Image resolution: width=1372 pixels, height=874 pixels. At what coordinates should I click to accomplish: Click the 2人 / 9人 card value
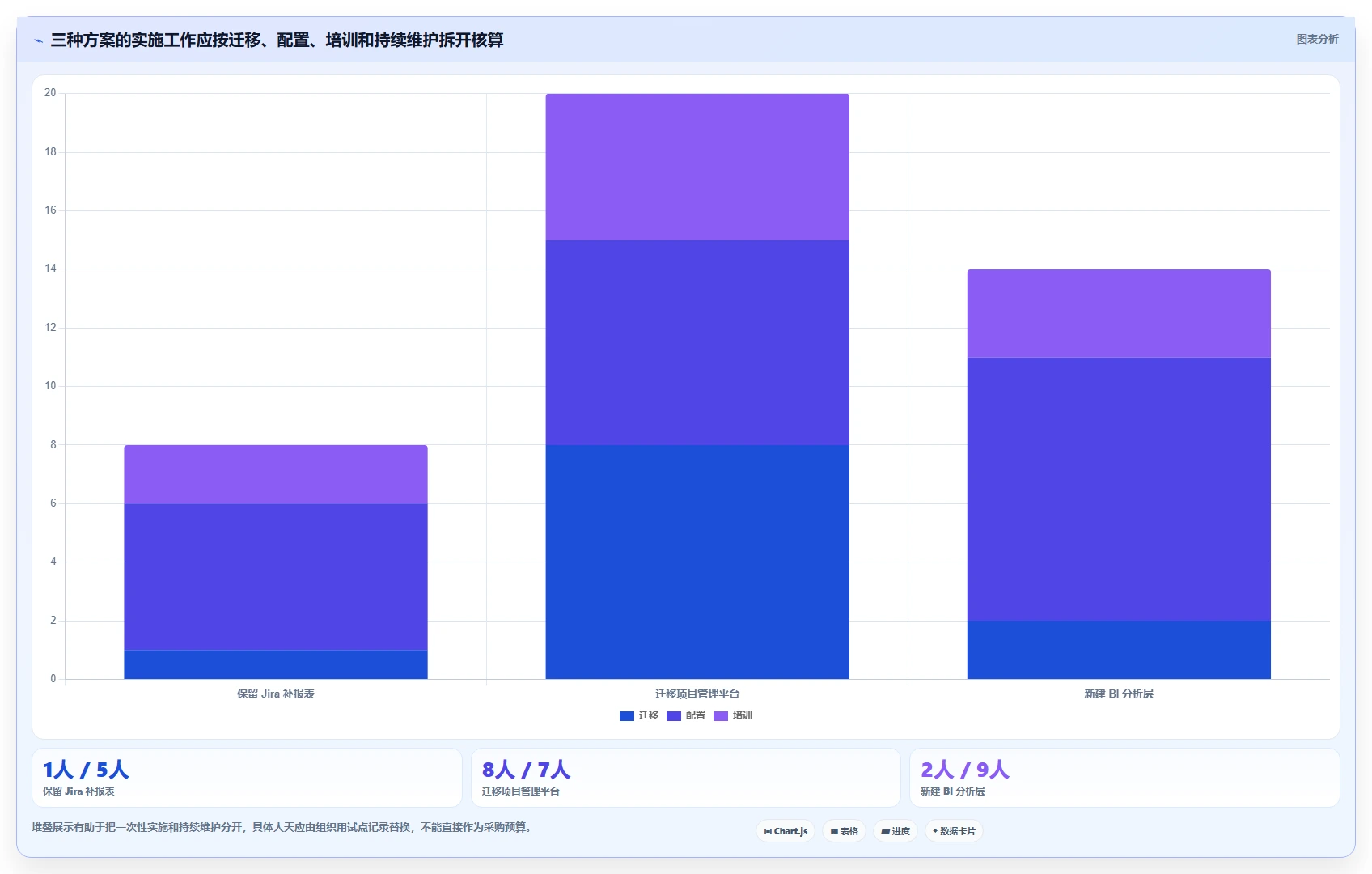[x=965, y=770]
